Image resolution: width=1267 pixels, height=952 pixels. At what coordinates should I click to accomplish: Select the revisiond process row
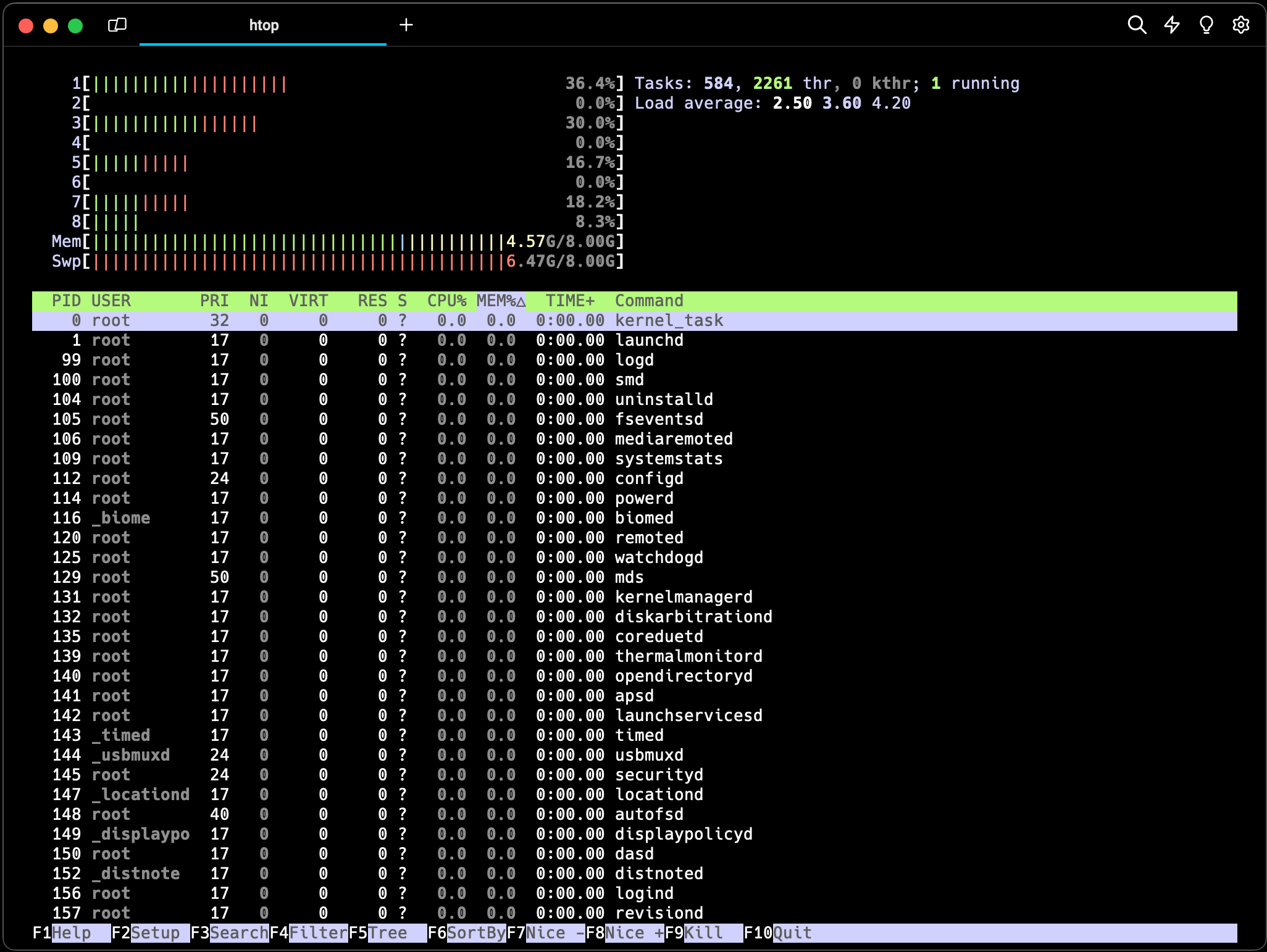coord(635,913)
